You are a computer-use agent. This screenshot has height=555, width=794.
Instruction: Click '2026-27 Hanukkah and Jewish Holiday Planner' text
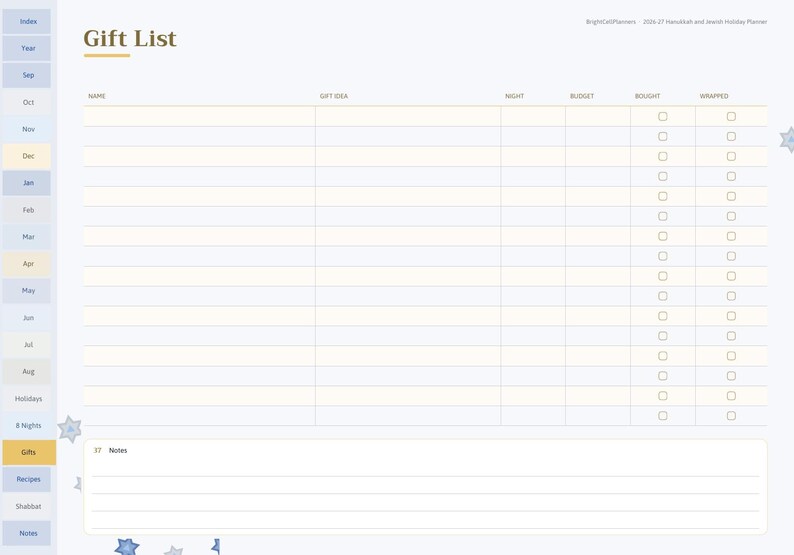pyautogui.click(x=705, y=22)
